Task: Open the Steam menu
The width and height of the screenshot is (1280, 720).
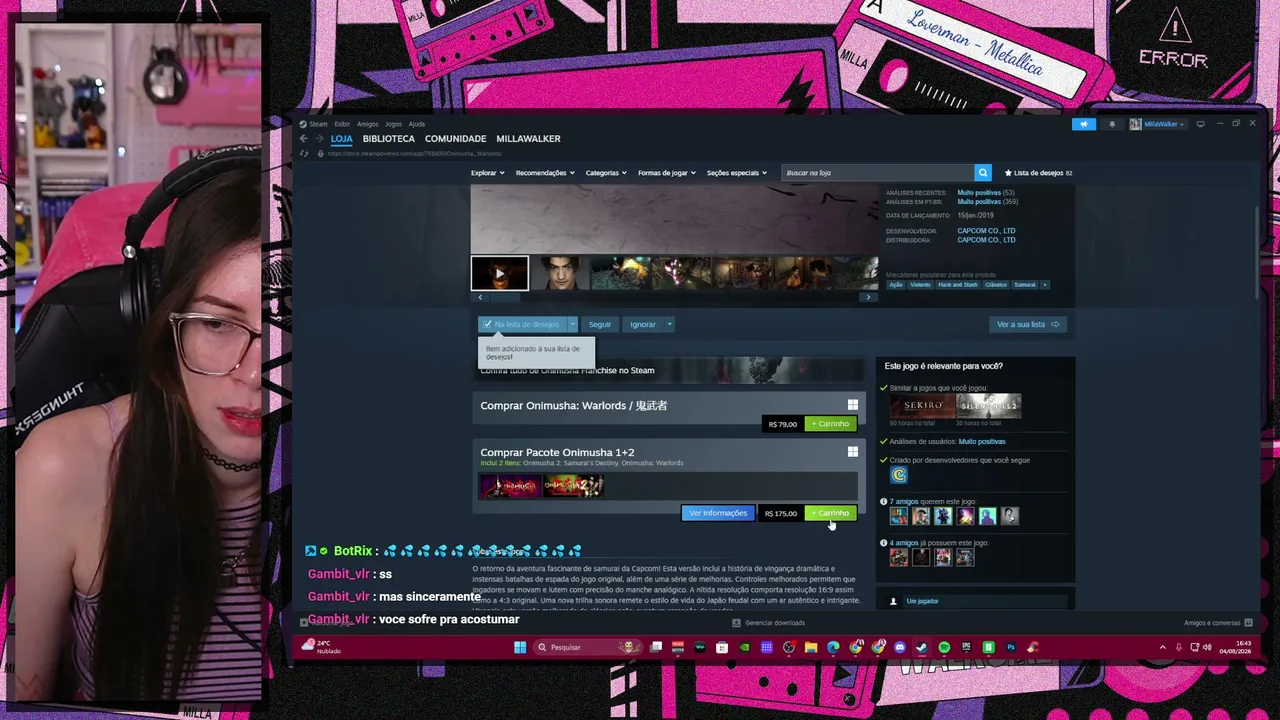Action: (x=314, y=124)
